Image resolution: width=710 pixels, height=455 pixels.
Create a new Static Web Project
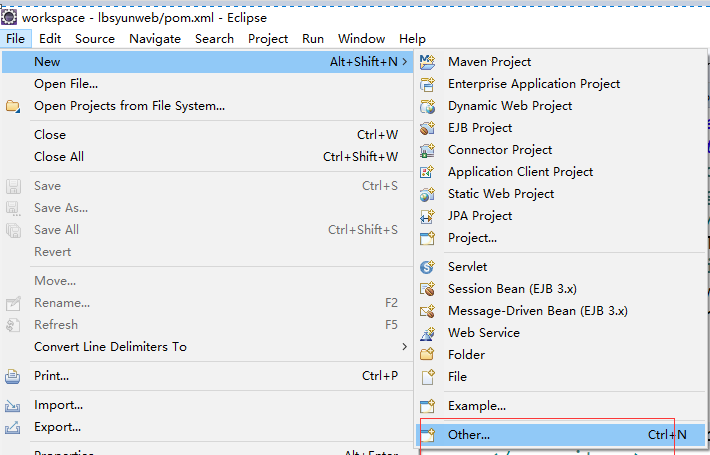(x=561, y=194)
